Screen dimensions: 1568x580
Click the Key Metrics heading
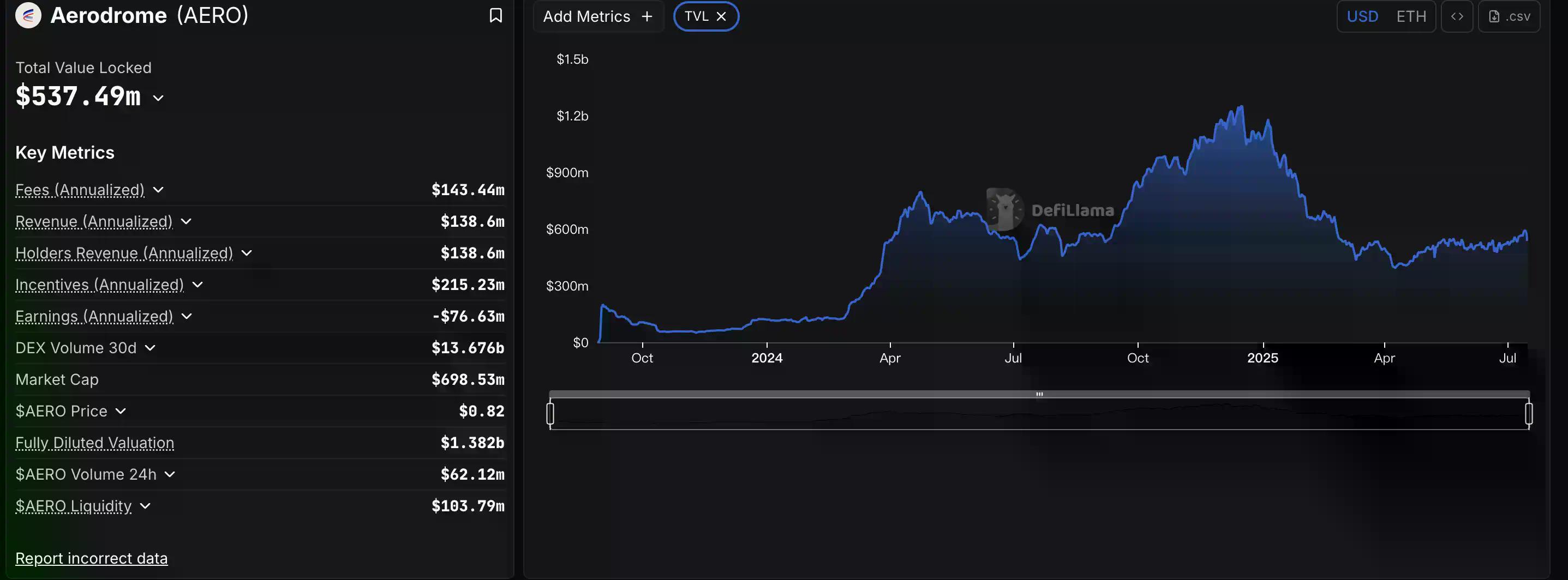tap(64, 152)
